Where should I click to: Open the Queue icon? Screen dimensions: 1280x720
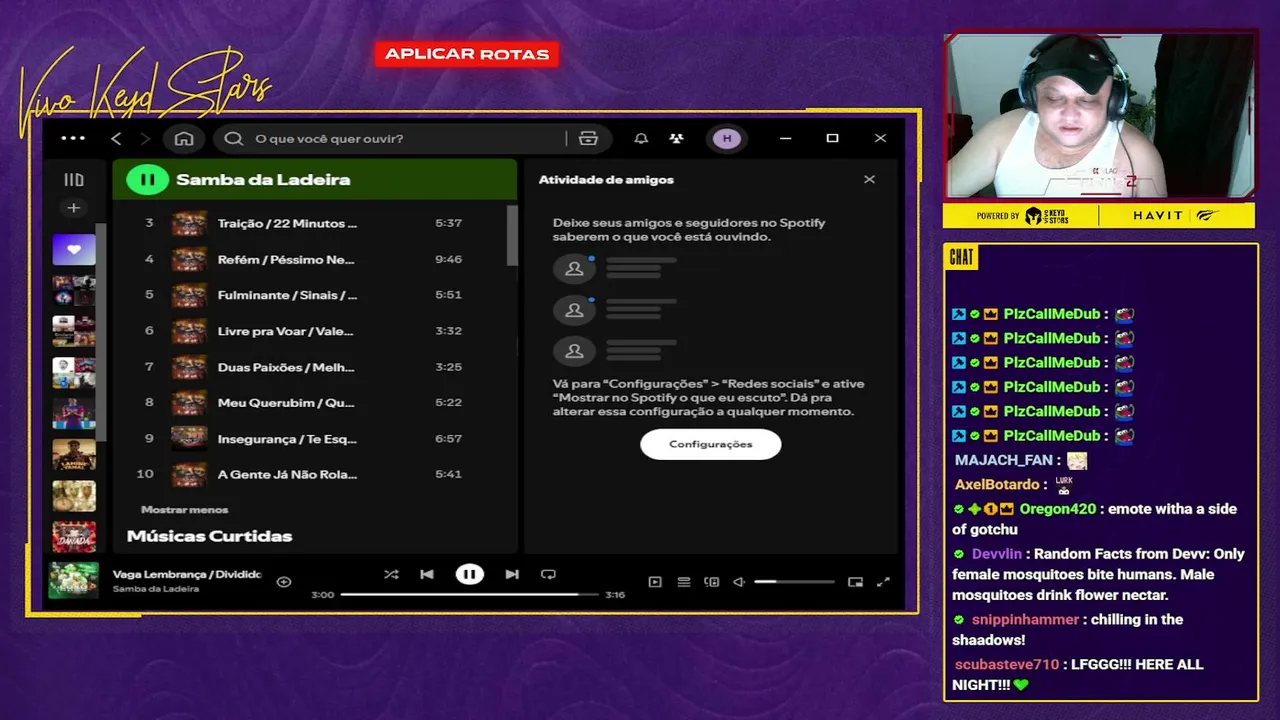684,581
